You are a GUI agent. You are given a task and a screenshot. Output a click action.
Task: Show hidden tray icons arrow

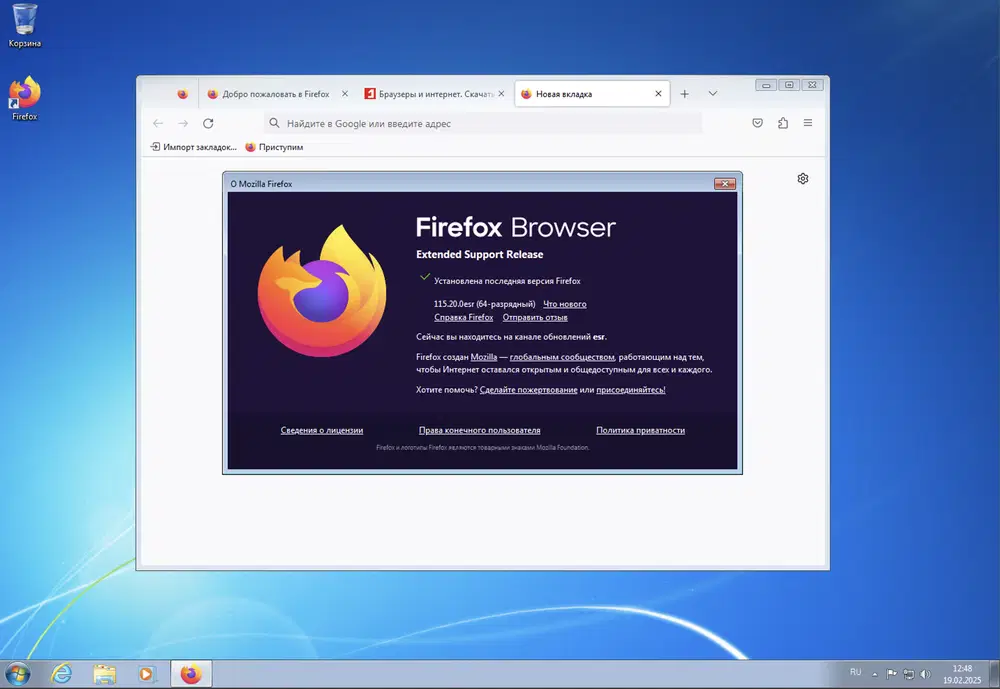pos(874,674)
